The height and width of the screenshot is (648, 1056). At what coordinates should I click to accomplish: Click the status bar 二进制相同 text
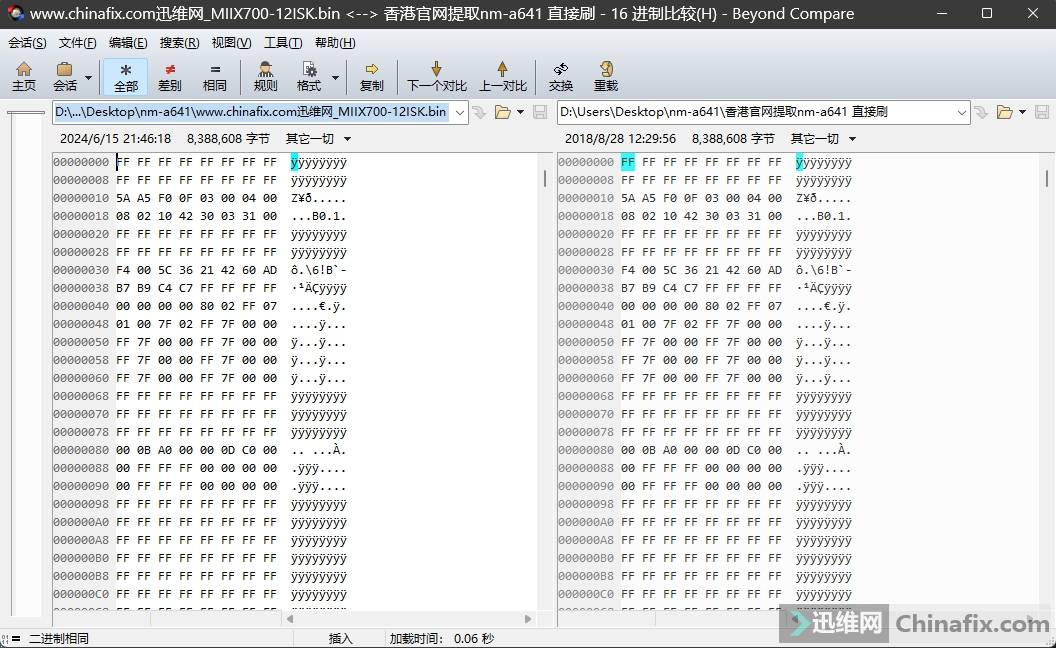click(59, 639)
